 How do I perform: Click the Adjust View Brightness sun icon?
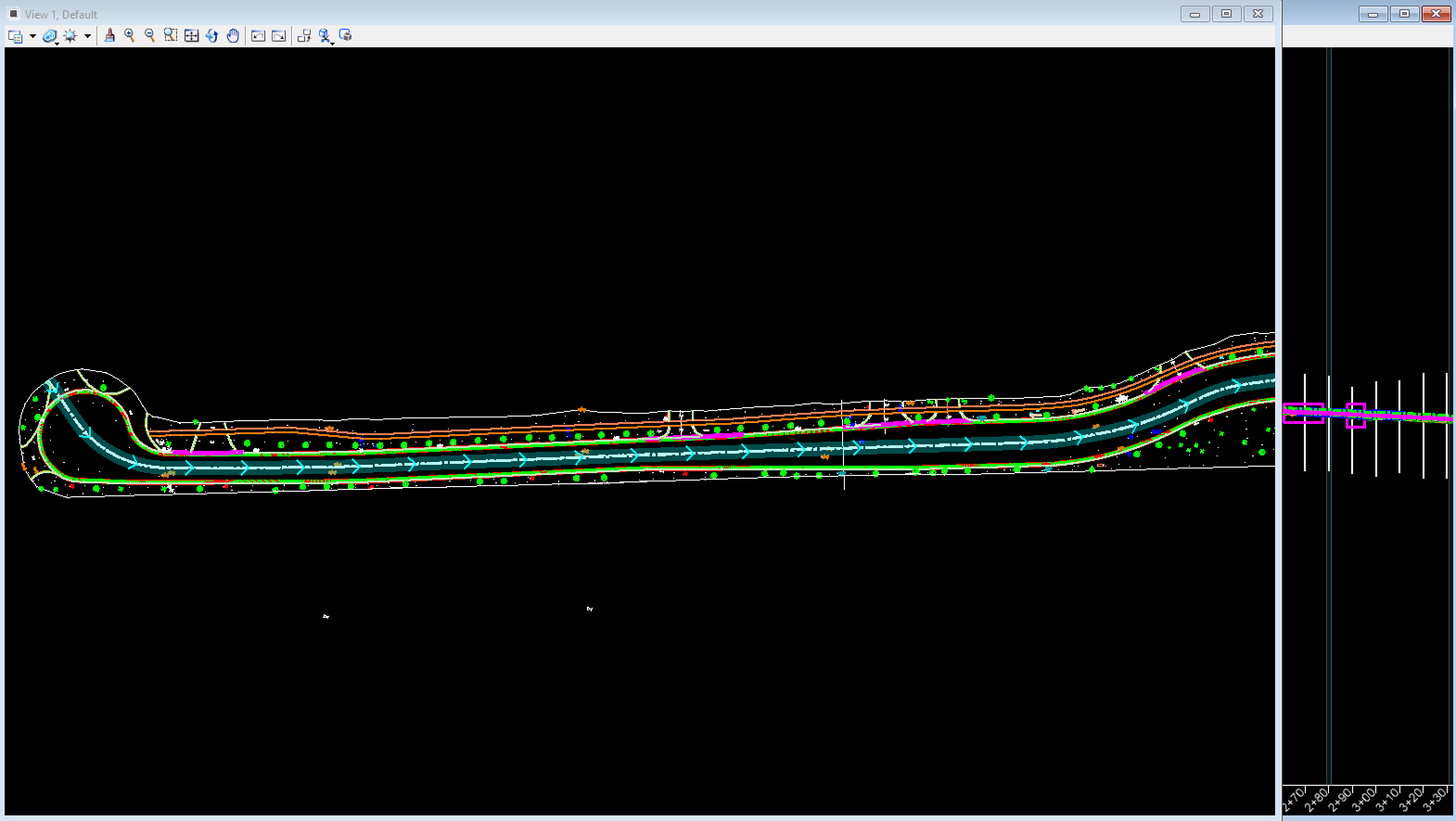[x=70, y=36]
